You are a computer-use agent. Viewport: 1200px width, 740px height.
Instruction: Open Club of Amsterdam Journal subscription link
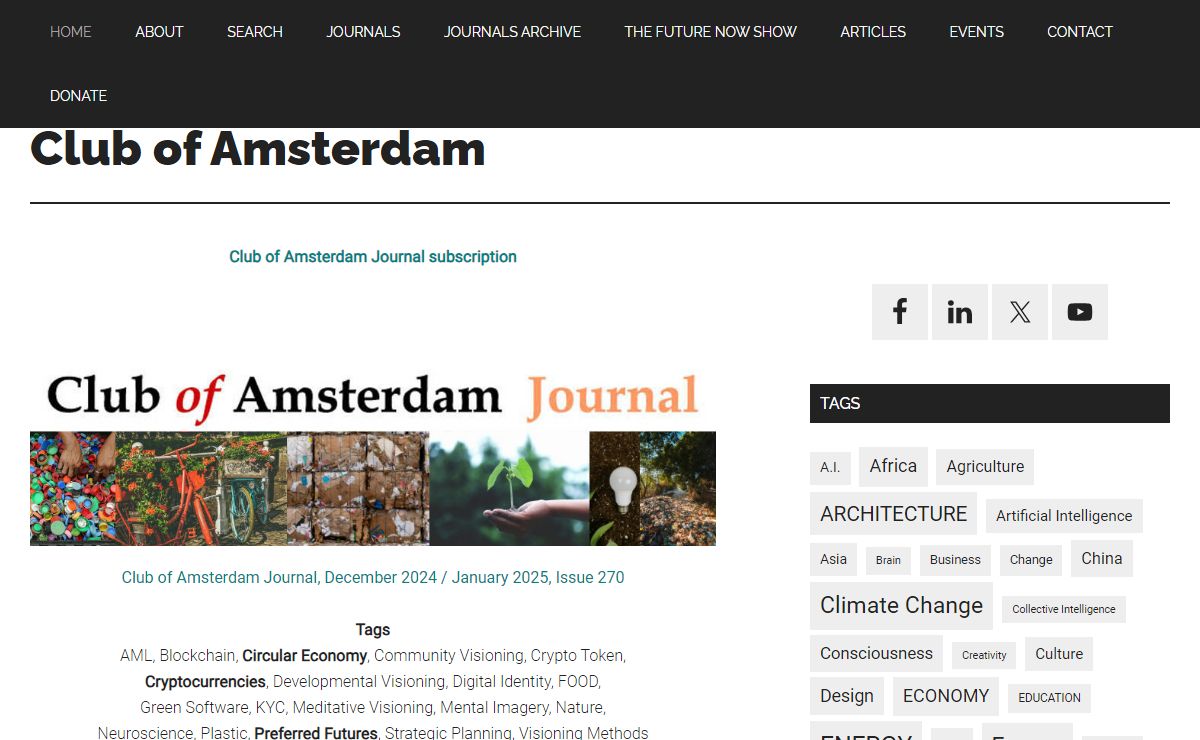[373, 257]
